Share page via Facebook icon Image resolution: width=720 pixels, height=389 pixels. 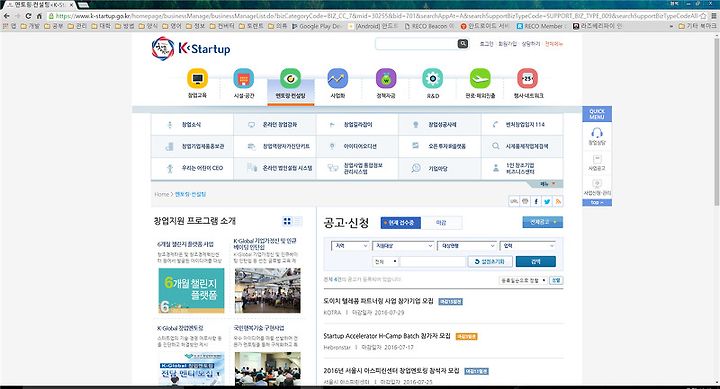(536, 202)
